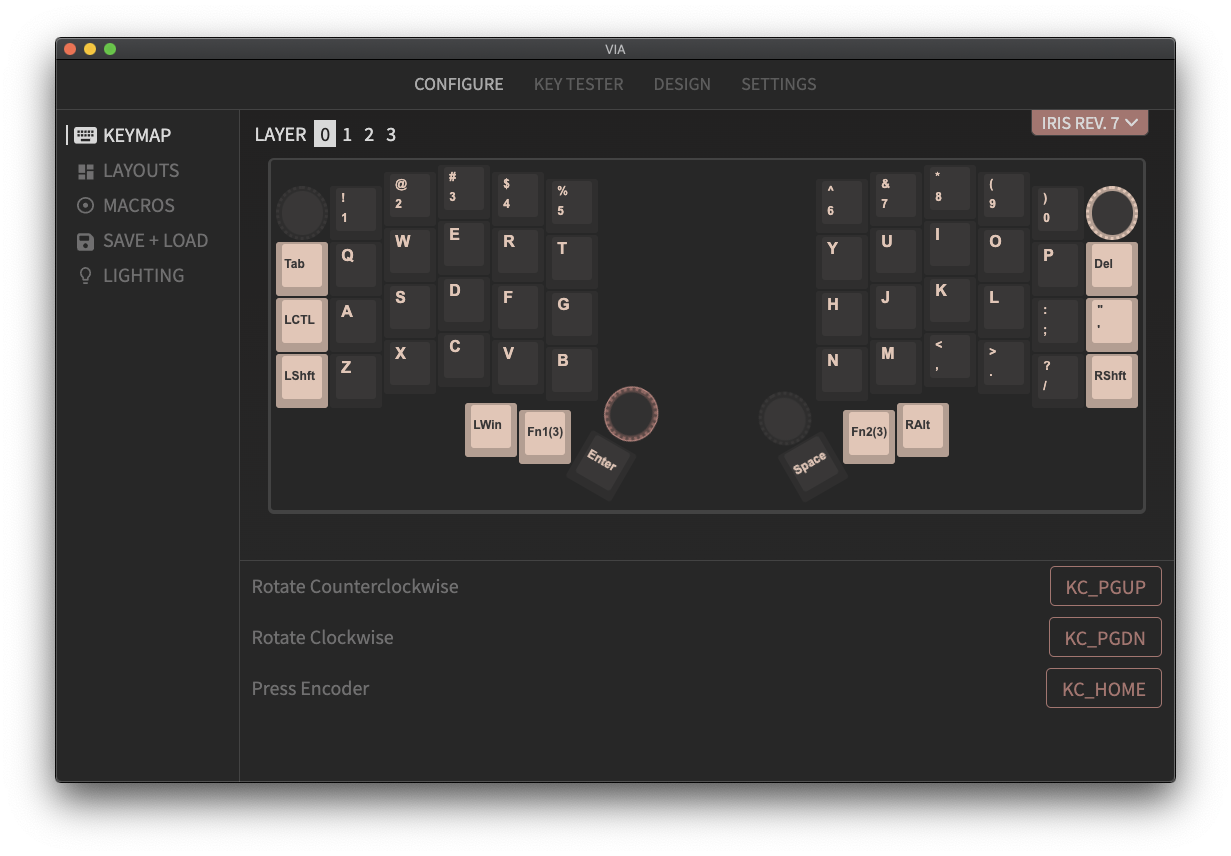Select the Fn2(3) layer key
Viewport: 1231px width, 856px height.
[868, 433]
